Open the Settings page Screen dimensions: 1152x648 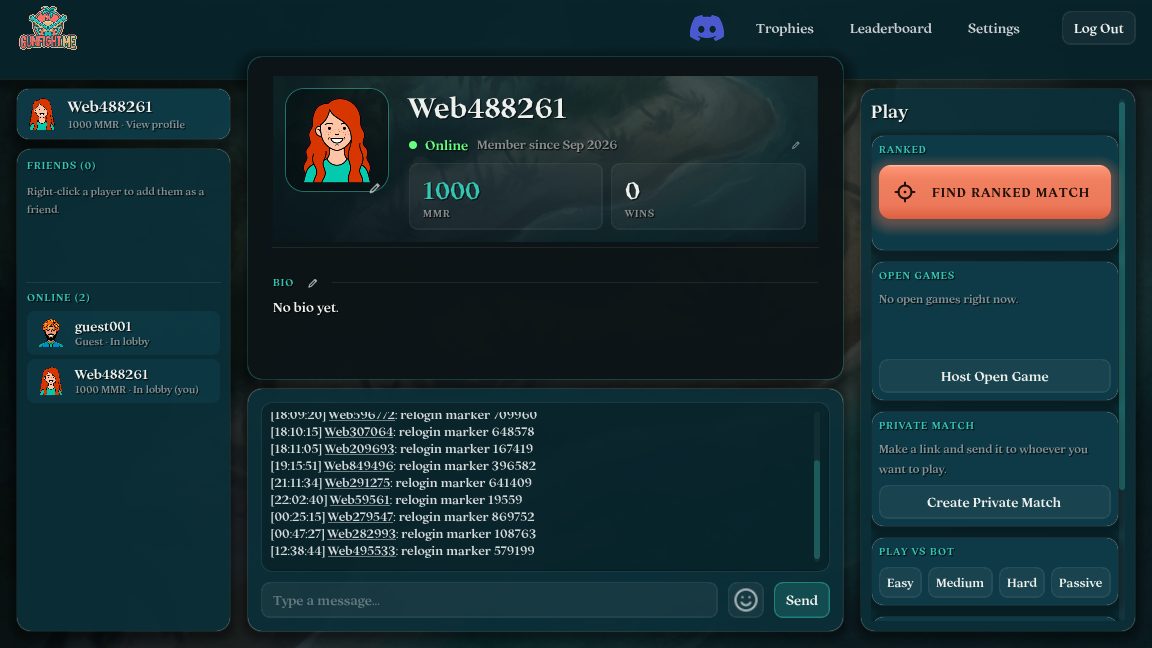click(993, 29)
